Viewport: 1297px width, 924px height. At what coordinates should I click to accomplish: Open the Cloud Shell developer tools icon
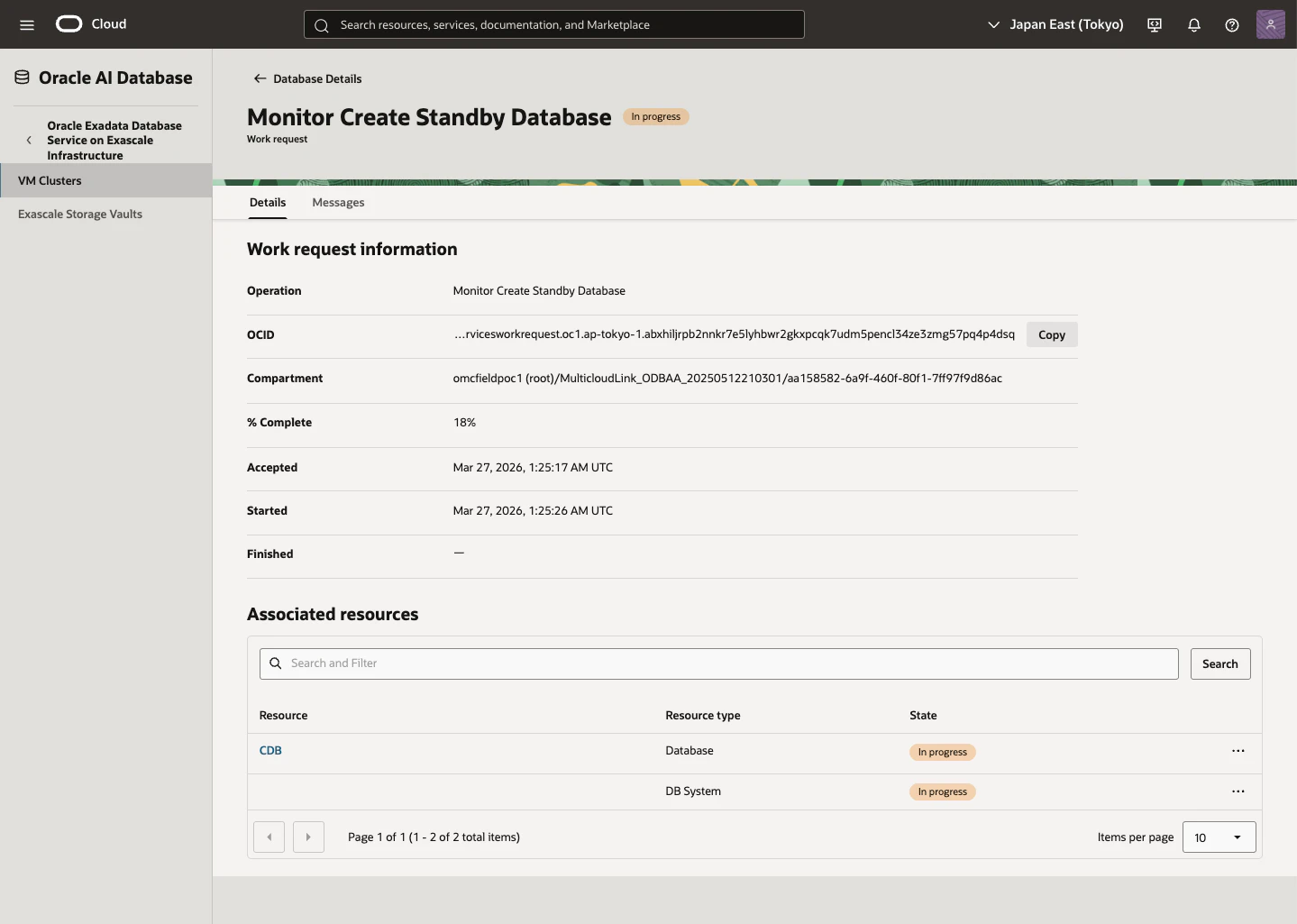coord(1155,24)
